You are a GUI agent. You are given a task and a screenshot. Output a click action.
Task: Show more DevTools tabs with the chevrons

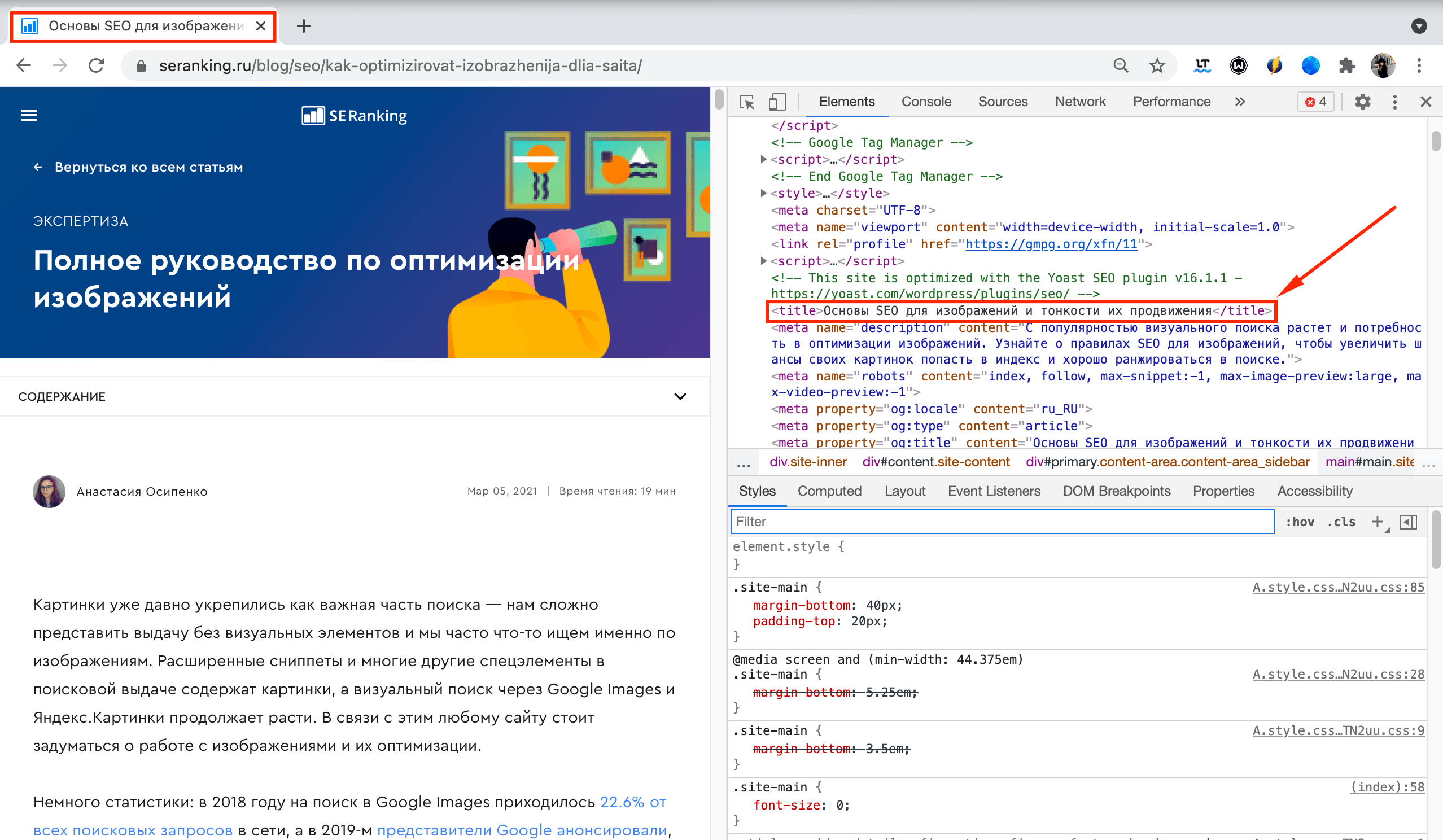pos(1240,102)
